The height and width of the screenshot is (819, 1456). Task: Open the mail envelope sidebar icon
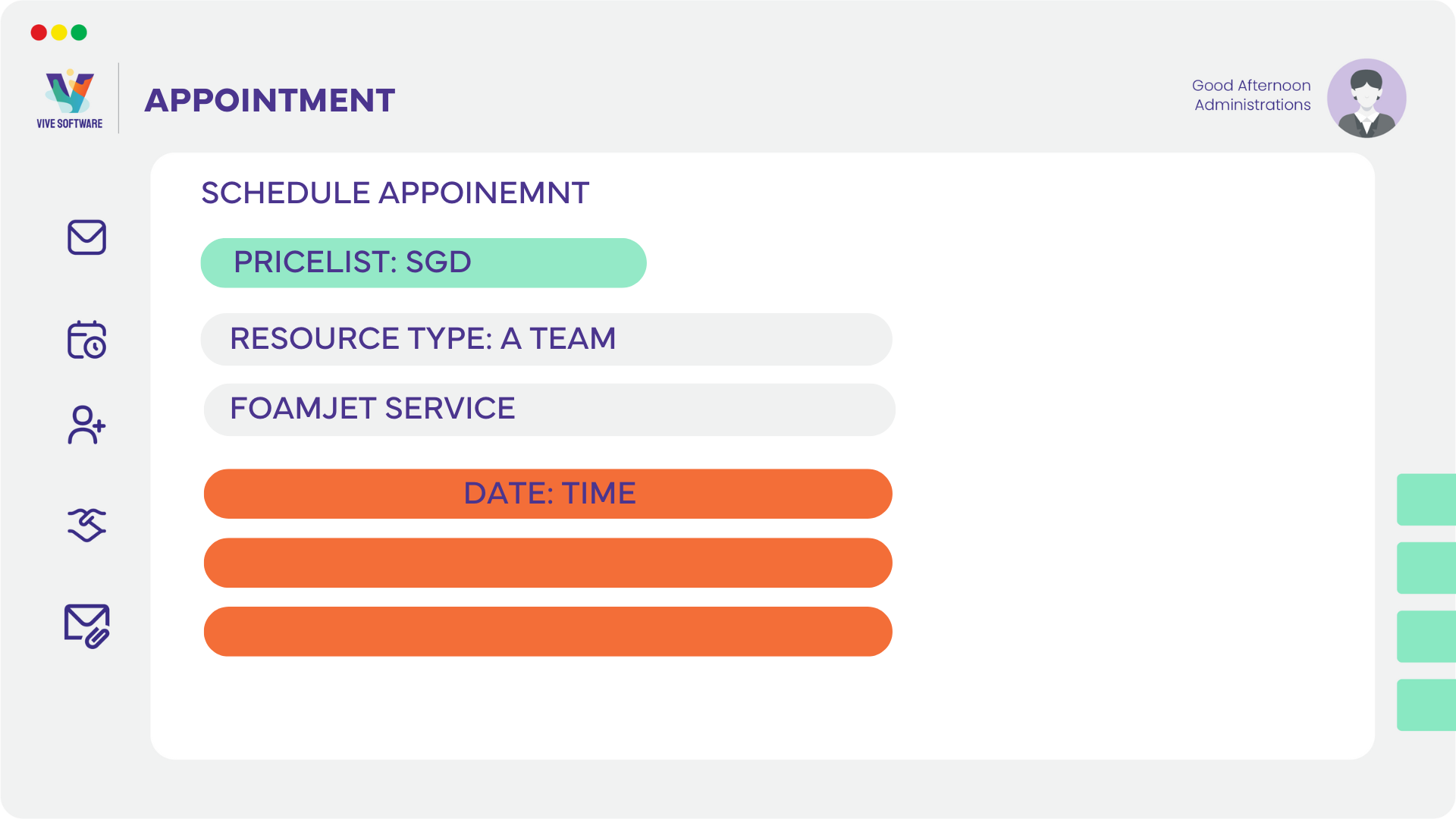pos(86,237)
